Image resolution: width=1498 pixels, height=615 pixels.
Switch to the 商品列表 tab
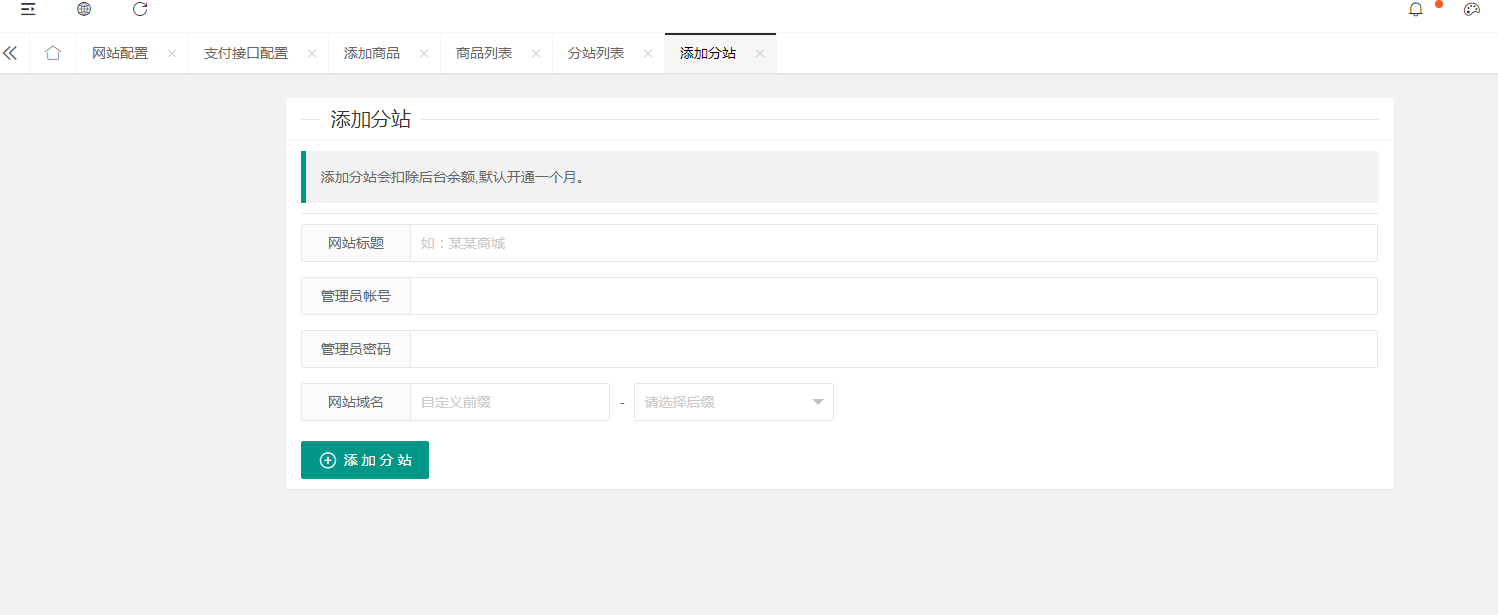point(484,53)
